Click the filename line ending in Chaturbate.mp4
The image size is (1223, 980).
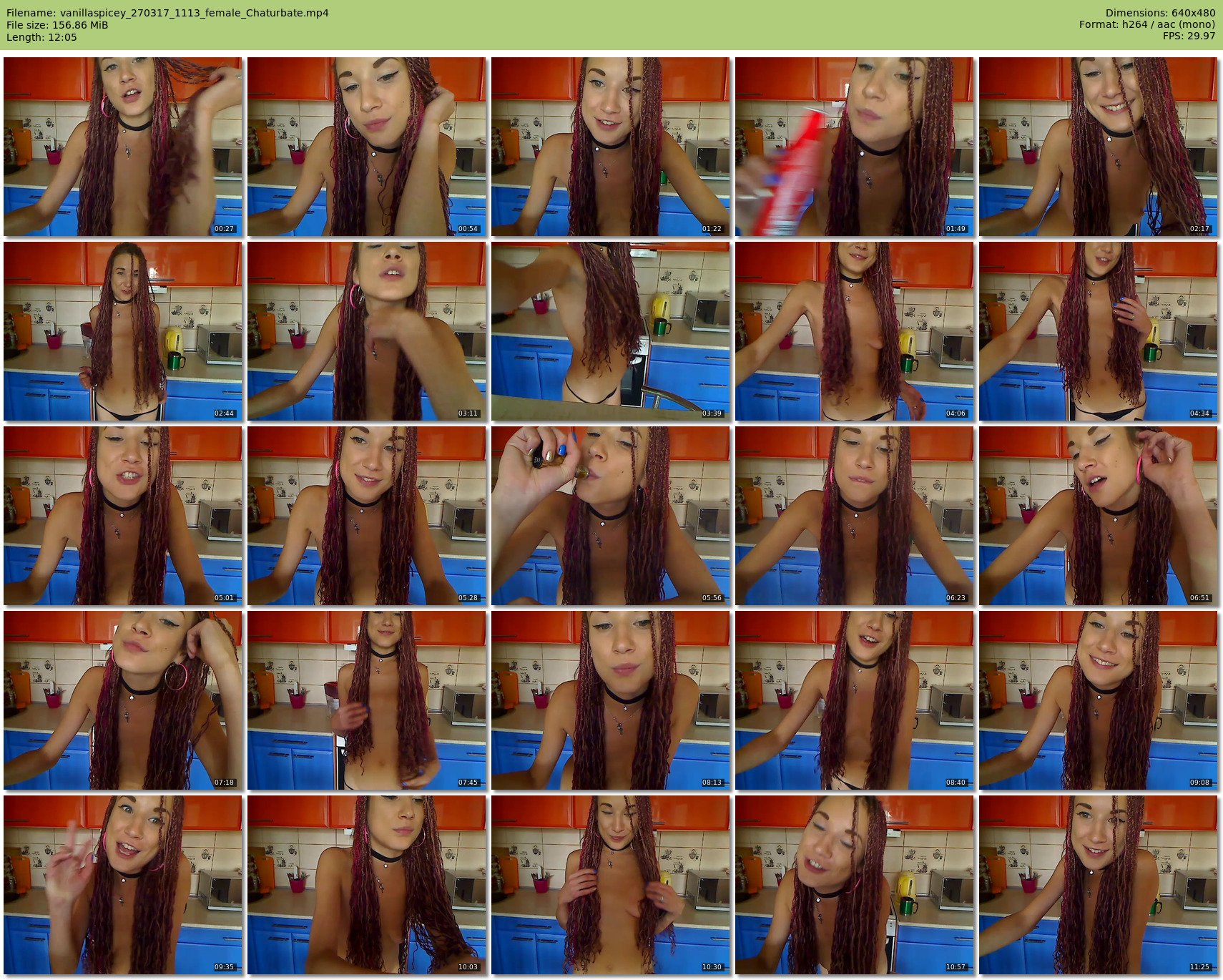167,13
